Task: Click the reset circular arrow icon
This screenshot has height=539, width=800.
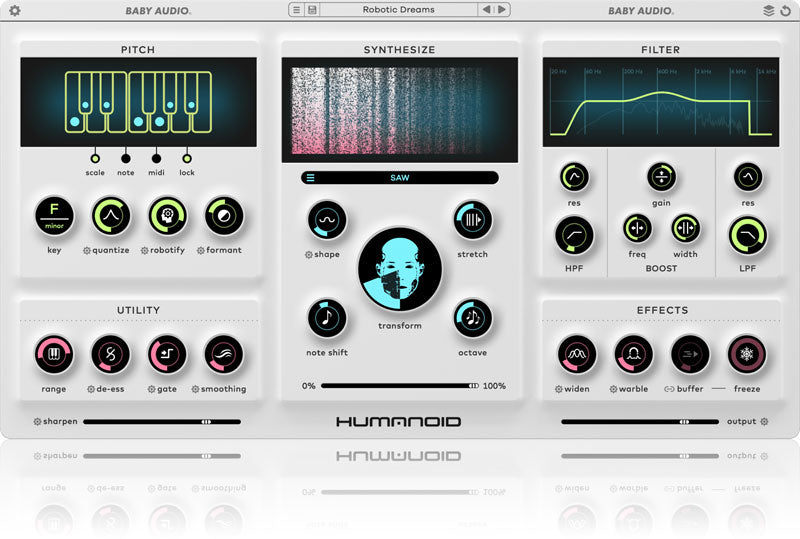Action: tap(786, 10)
